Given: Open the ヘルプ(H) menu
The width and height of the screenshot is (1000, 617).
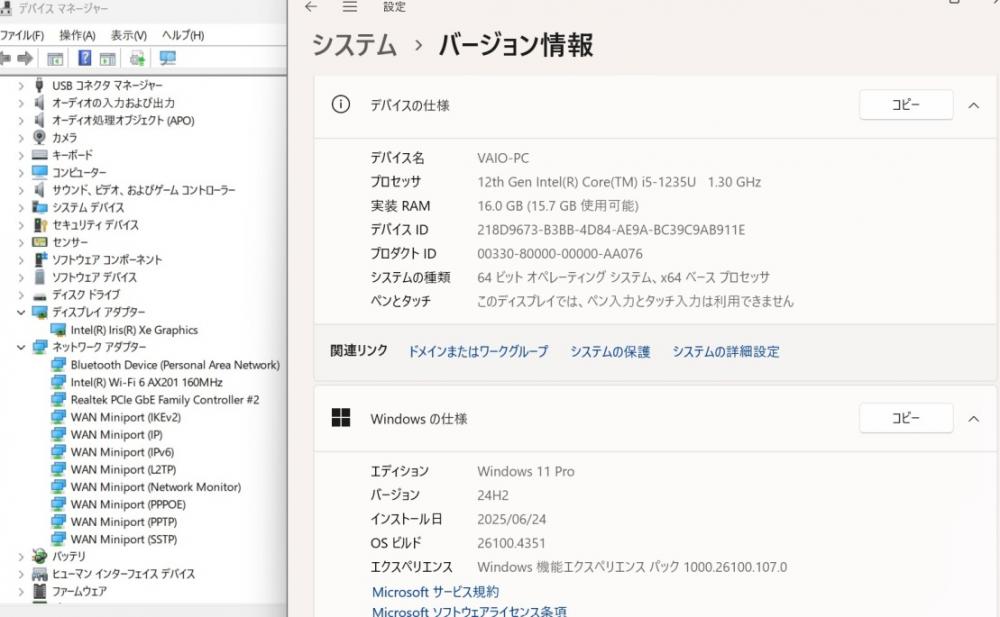Looking at the screenshot, I should coord(182,35).
